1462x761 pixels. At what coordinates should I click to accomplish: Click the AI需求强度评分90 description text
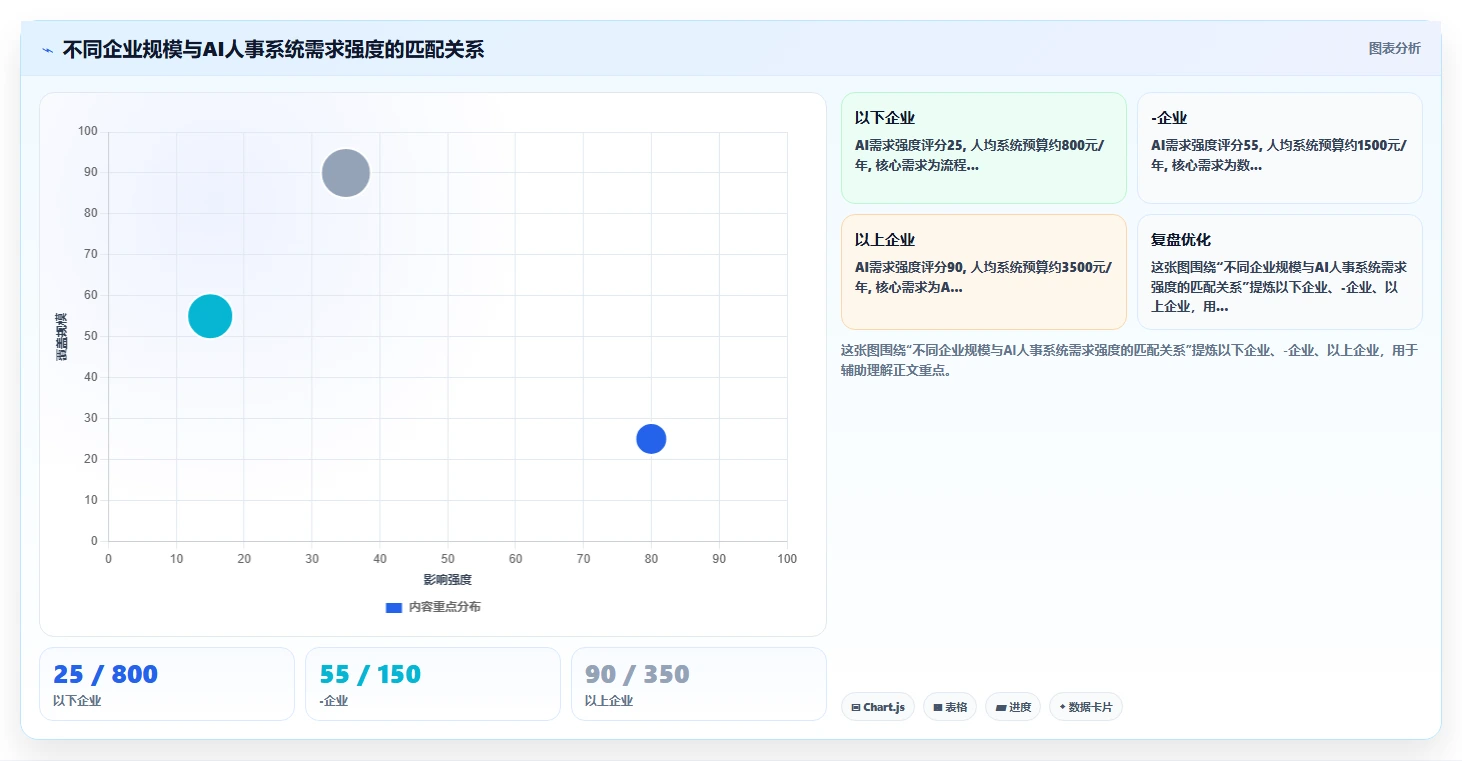click(984, 277)
